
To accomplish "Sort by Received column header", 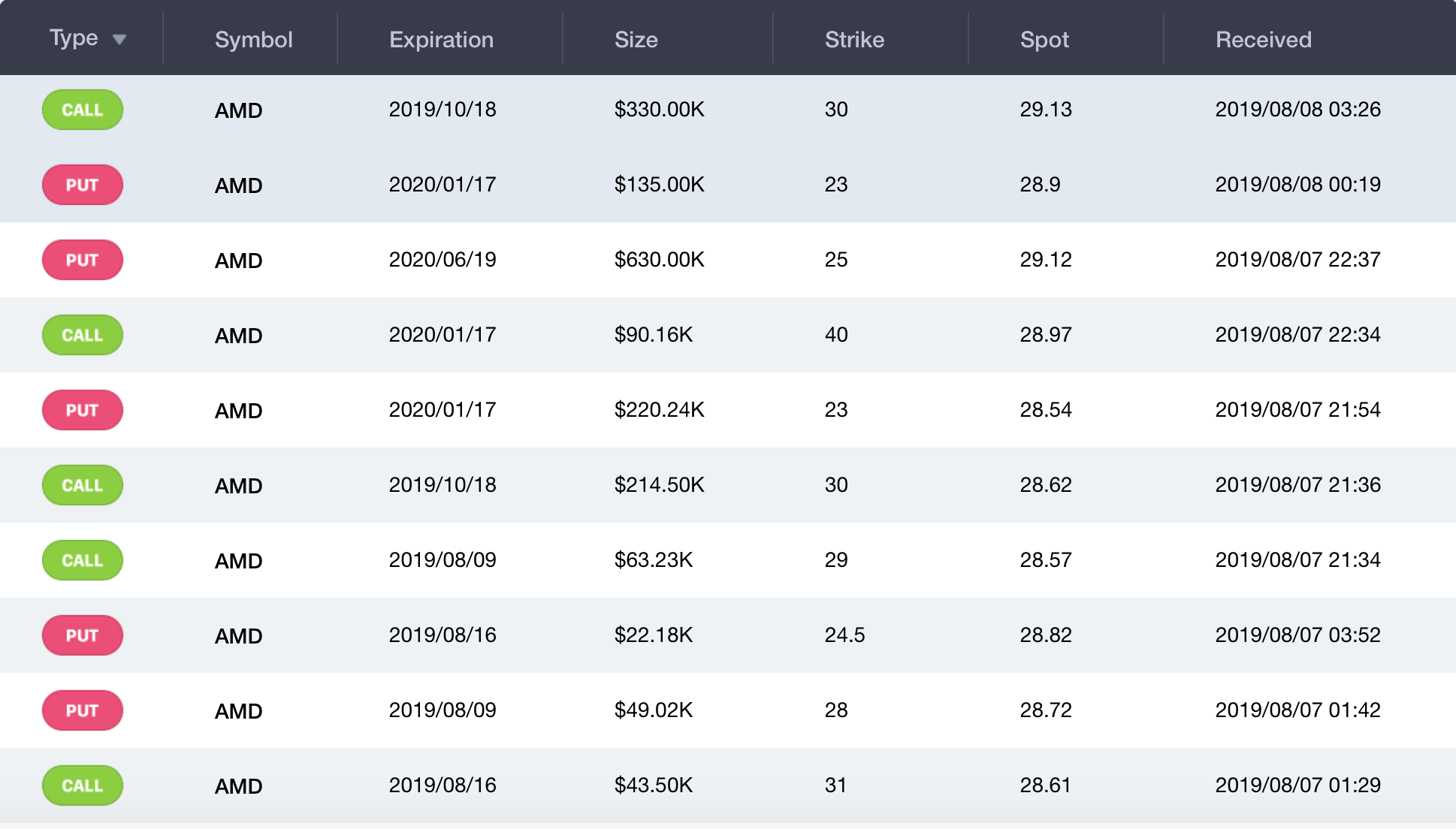I will [1263, 40].
